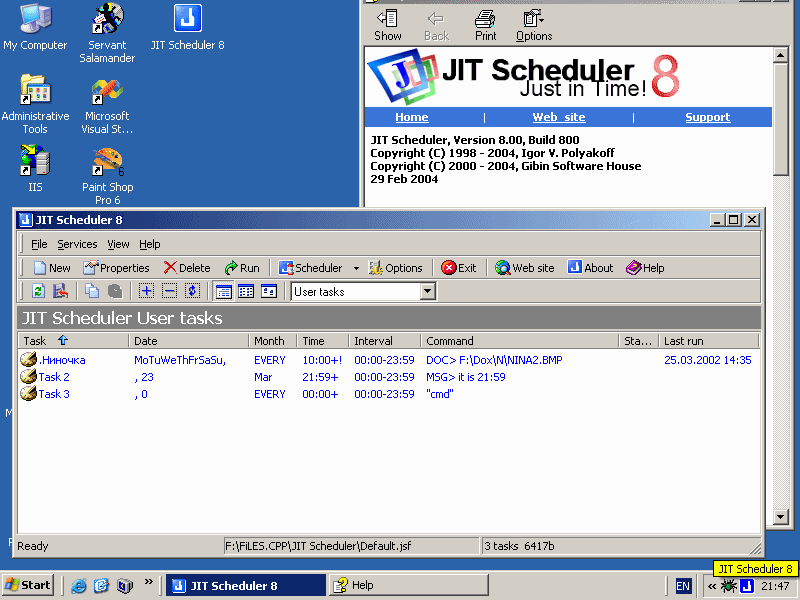Open the View menu
Image resolution: width=800 pixels, height=600 pixels.
(x=118, y=244)
